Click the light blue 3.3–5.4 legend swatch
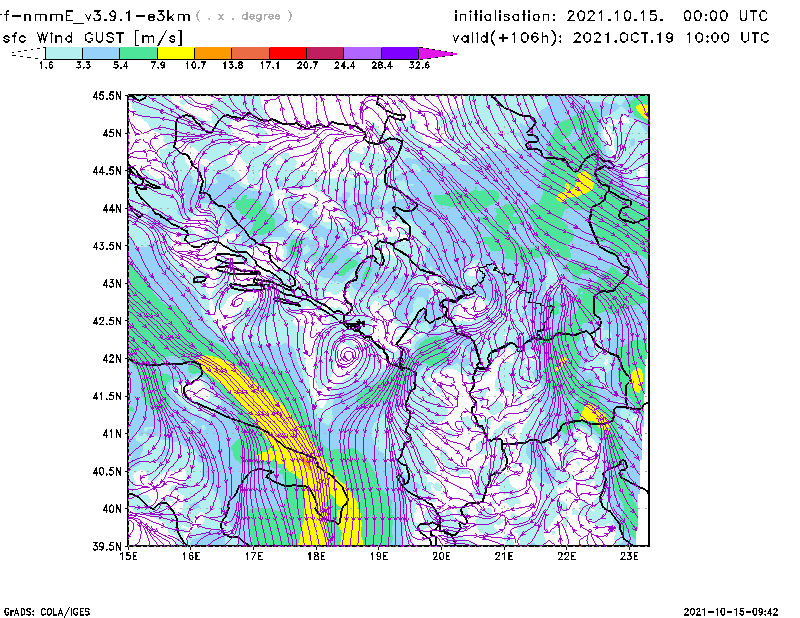 [101, 53]
